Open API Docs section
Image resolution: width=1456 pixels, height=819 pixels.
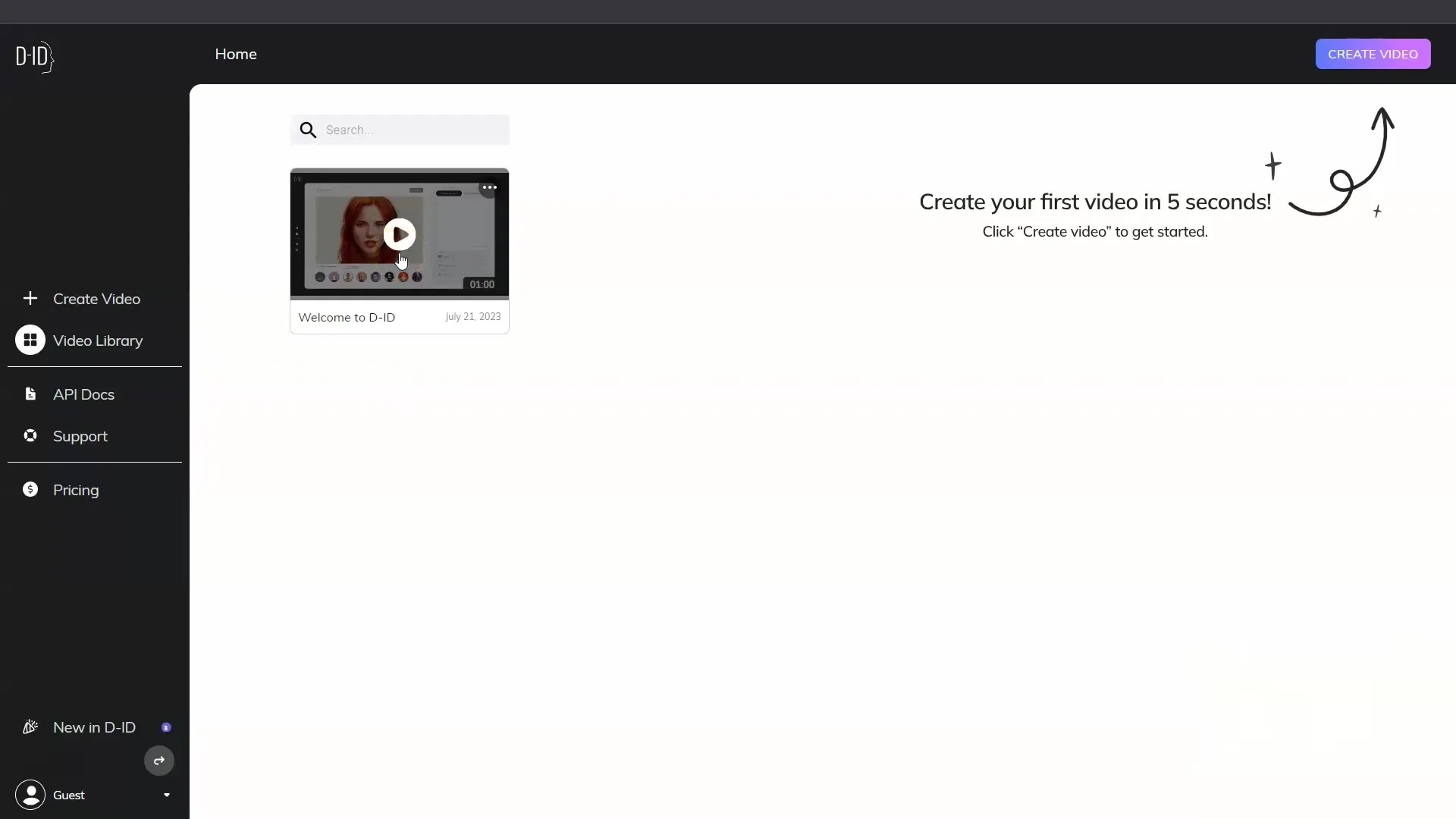coord(84,394)
